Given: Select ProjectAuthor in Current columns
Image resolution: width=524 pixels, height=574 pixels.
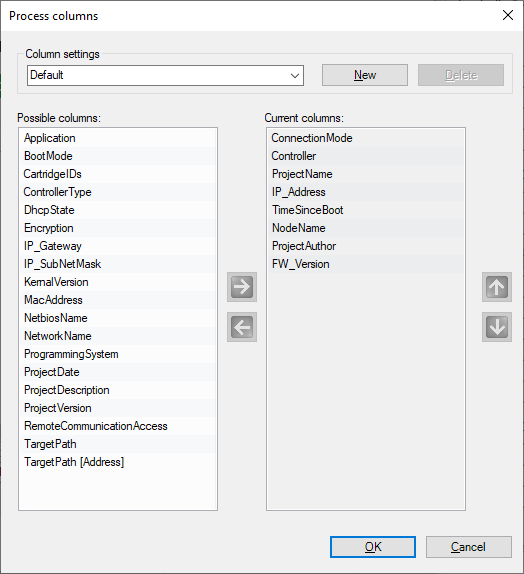Looking at the screenshot, I should tap(366, 246).
